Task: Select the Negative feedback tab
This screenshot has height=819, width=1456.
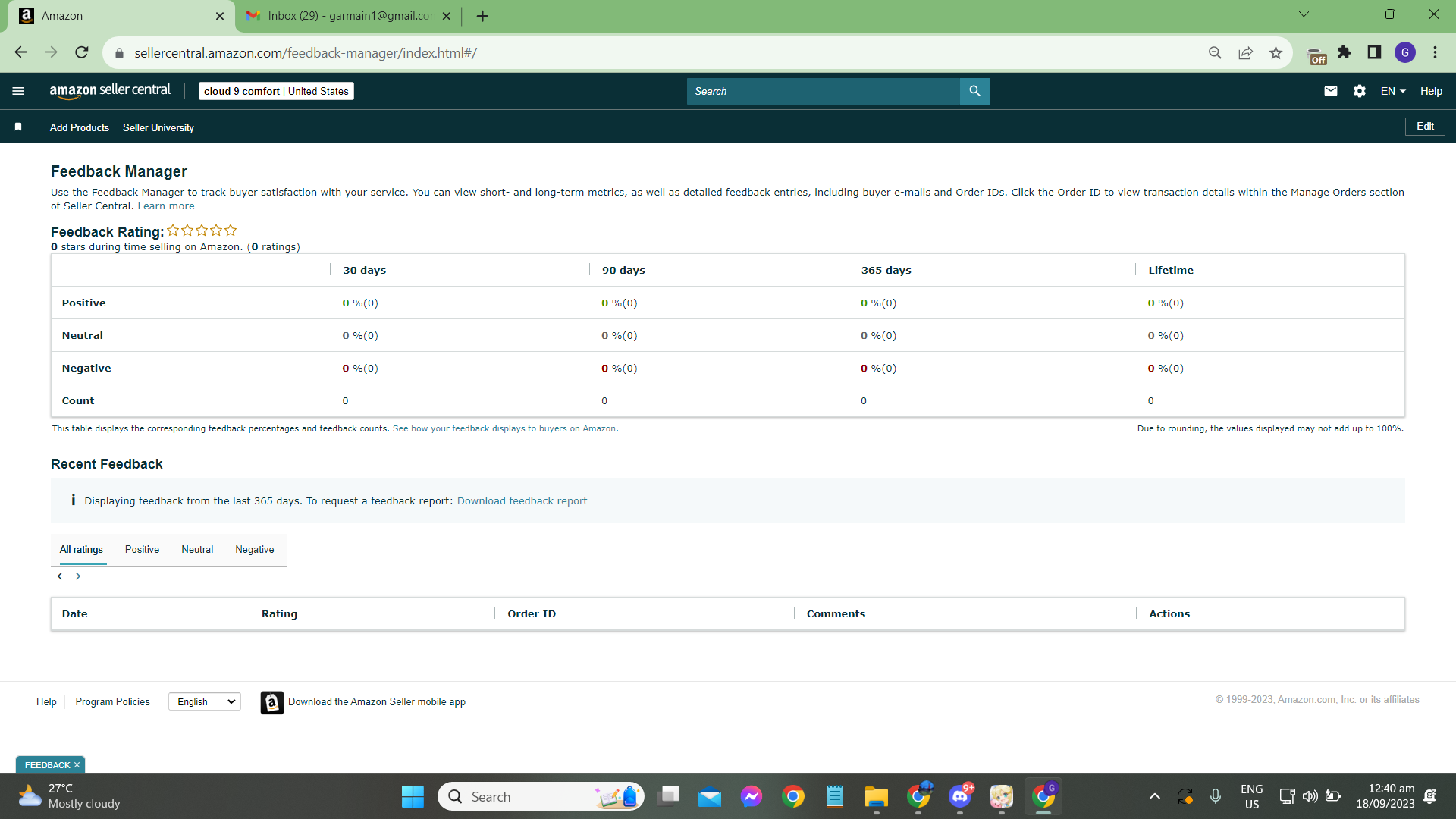Action: tap(255, 550)
